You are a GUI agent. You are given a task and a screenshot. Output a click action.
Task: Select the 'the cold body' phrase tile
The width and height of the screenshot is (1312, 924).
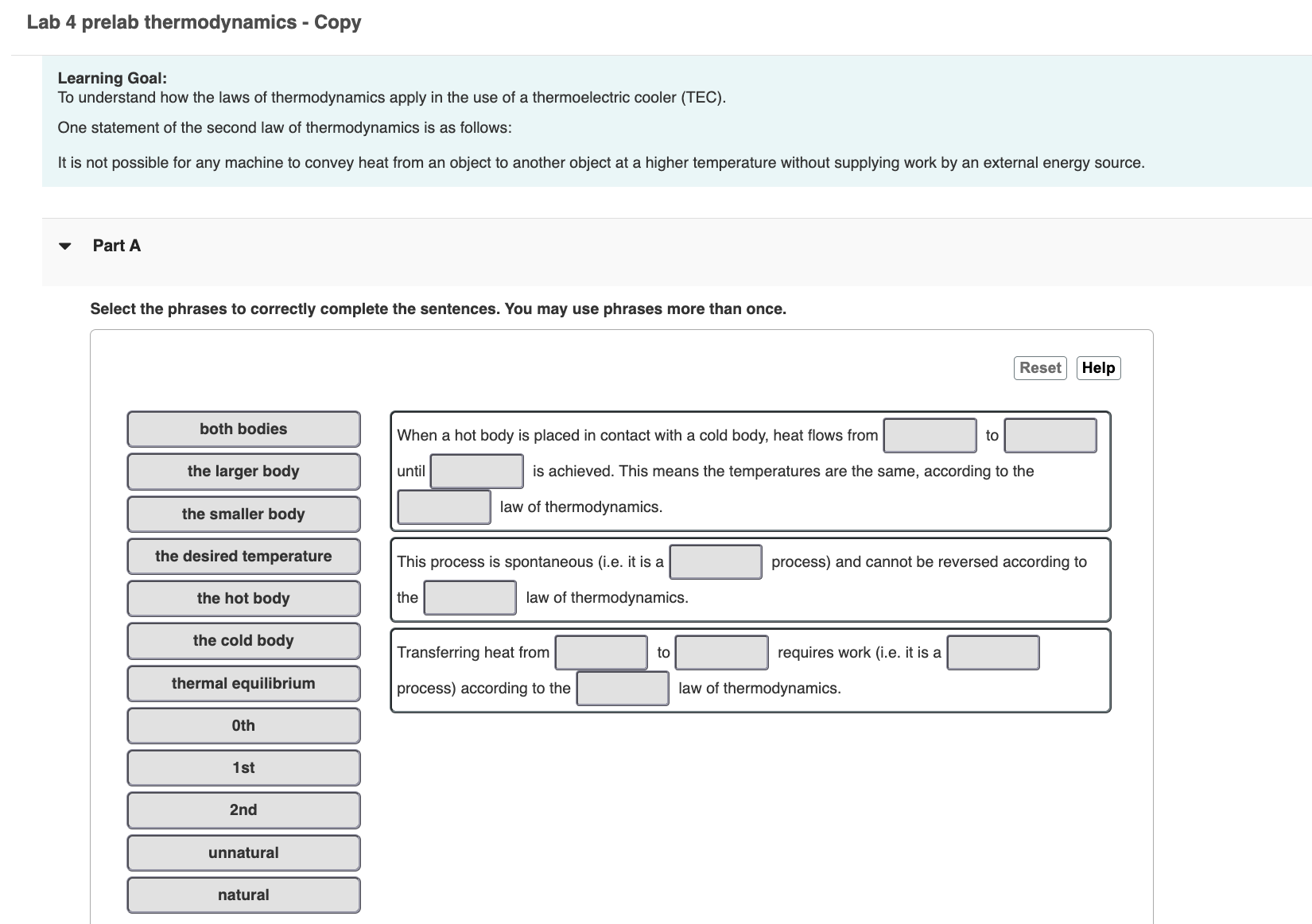pyautogui.click(x=243, y=640)
